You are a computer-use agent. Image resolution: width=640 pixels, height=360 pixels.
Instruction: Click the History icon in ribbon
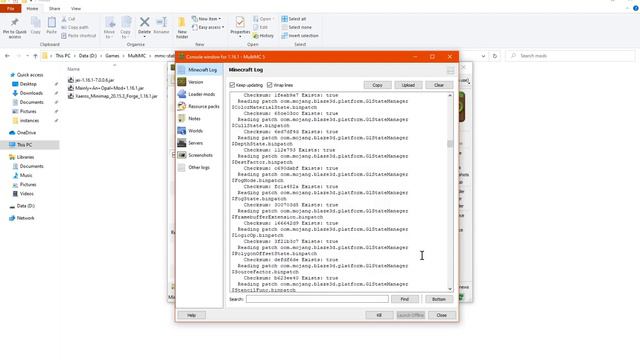pos(263,36)
